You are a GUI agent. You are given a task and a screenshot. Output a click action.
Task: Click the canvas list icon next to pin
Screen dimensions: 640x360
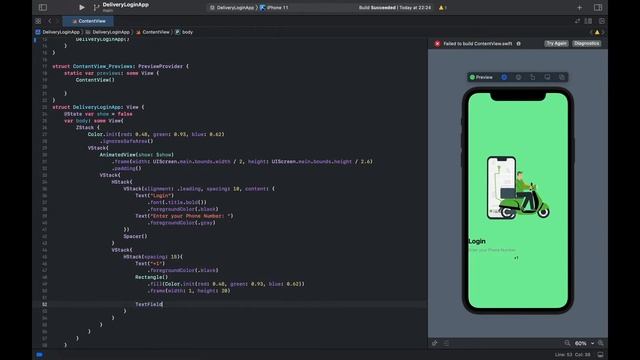pos(446,343)
